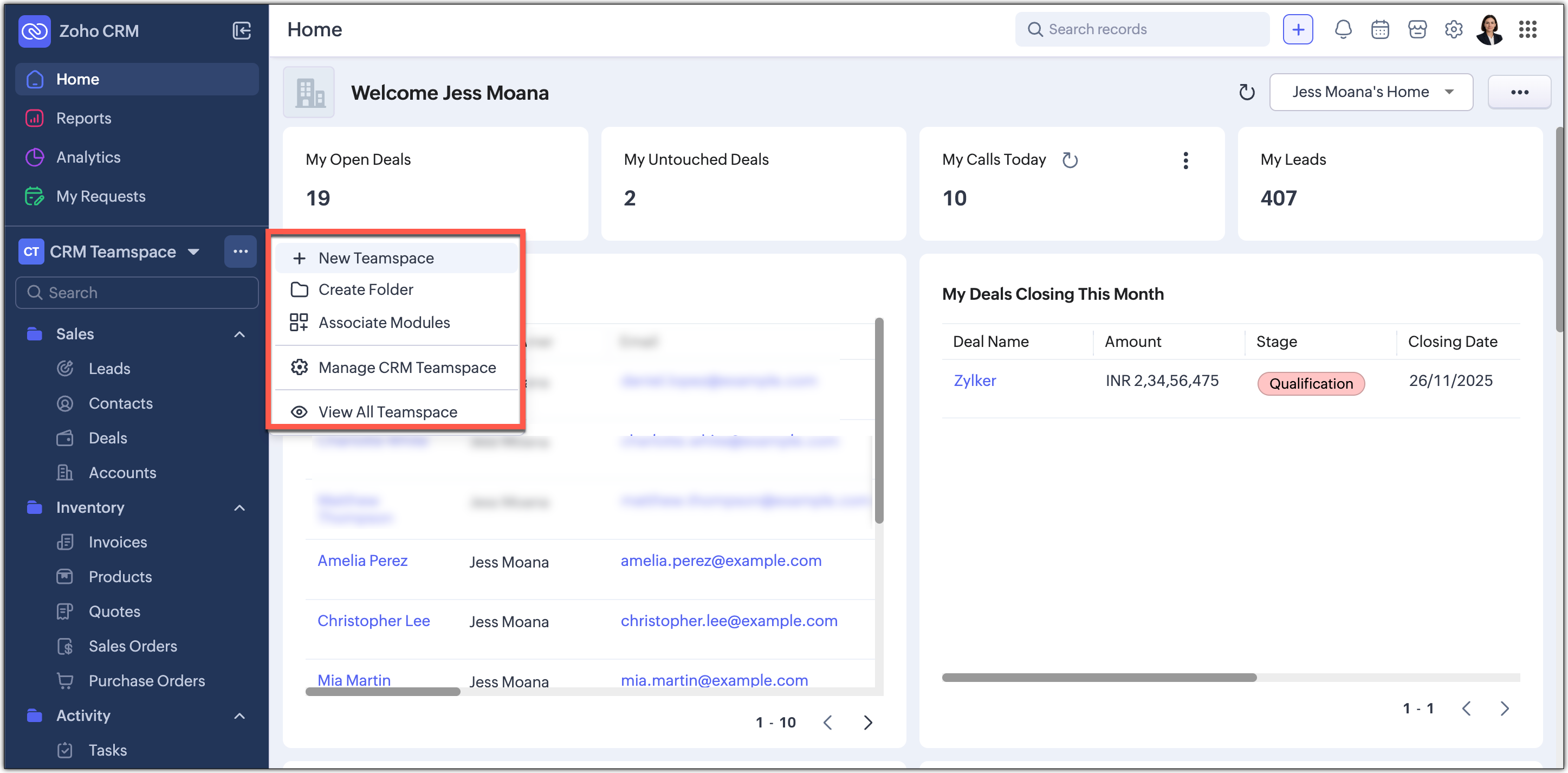This screenshot has height=773, width=1568.
Task: Select New Teamspace from the menu
Action: tap(375, 258)
